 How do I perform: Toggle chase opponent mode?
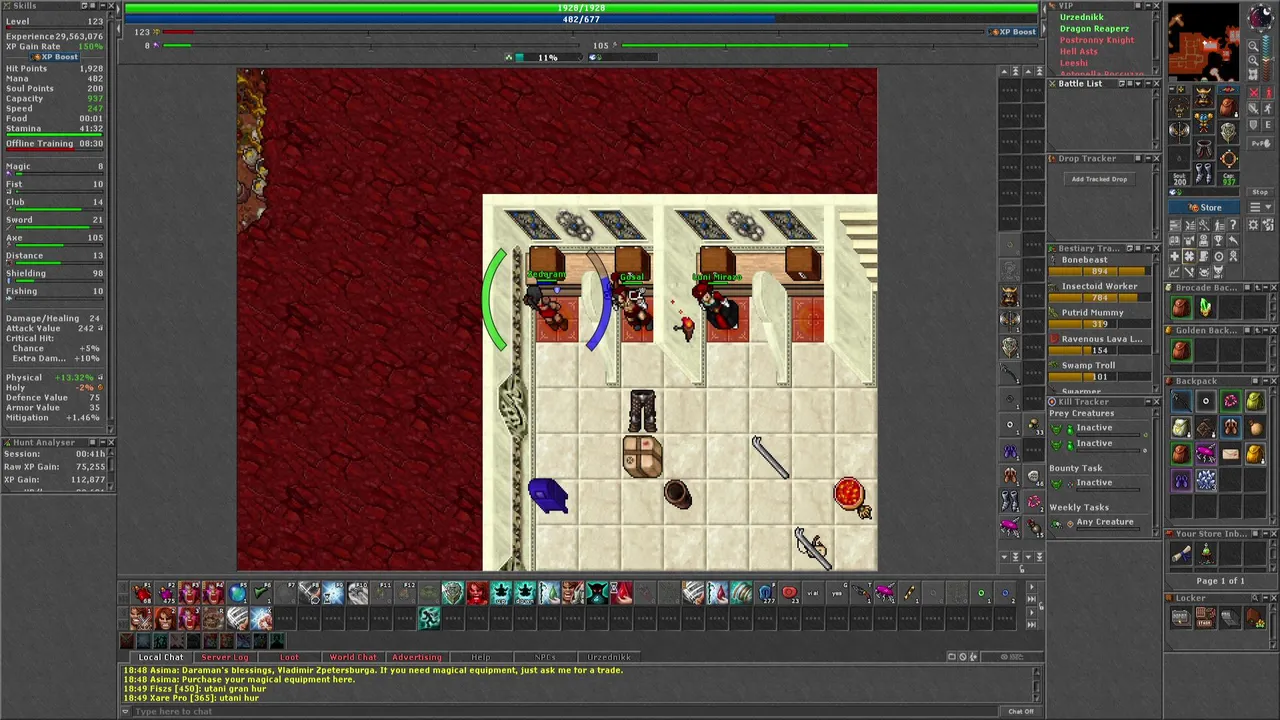[1269, 108]
